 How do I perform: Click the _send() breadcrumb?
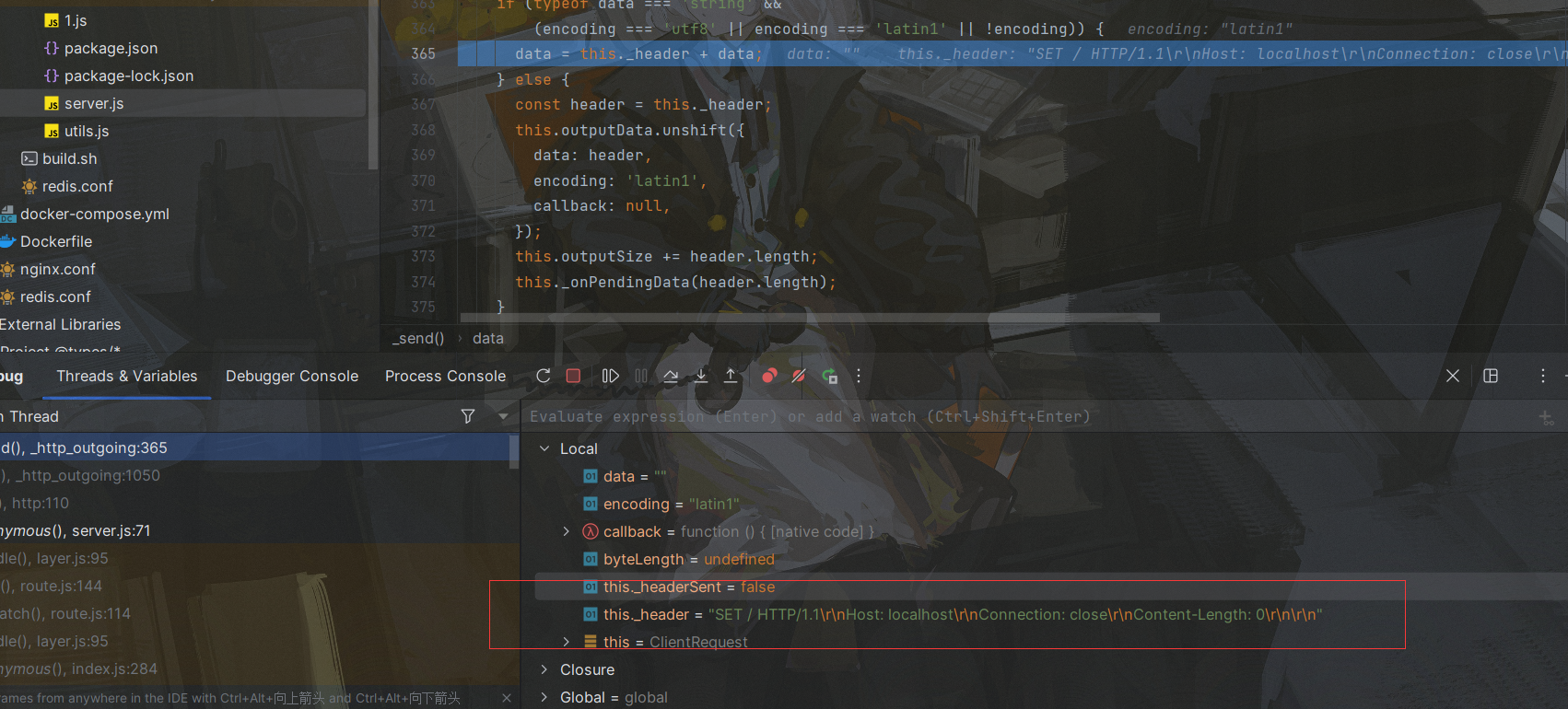418,338
